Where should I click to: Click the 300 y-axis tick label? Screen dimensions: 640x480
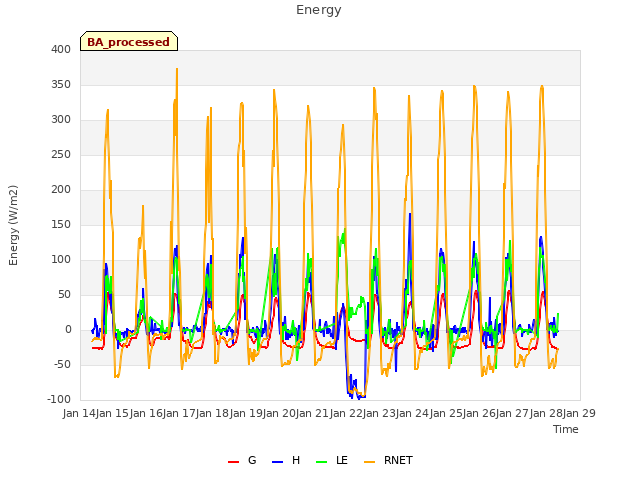click(61, 120)
